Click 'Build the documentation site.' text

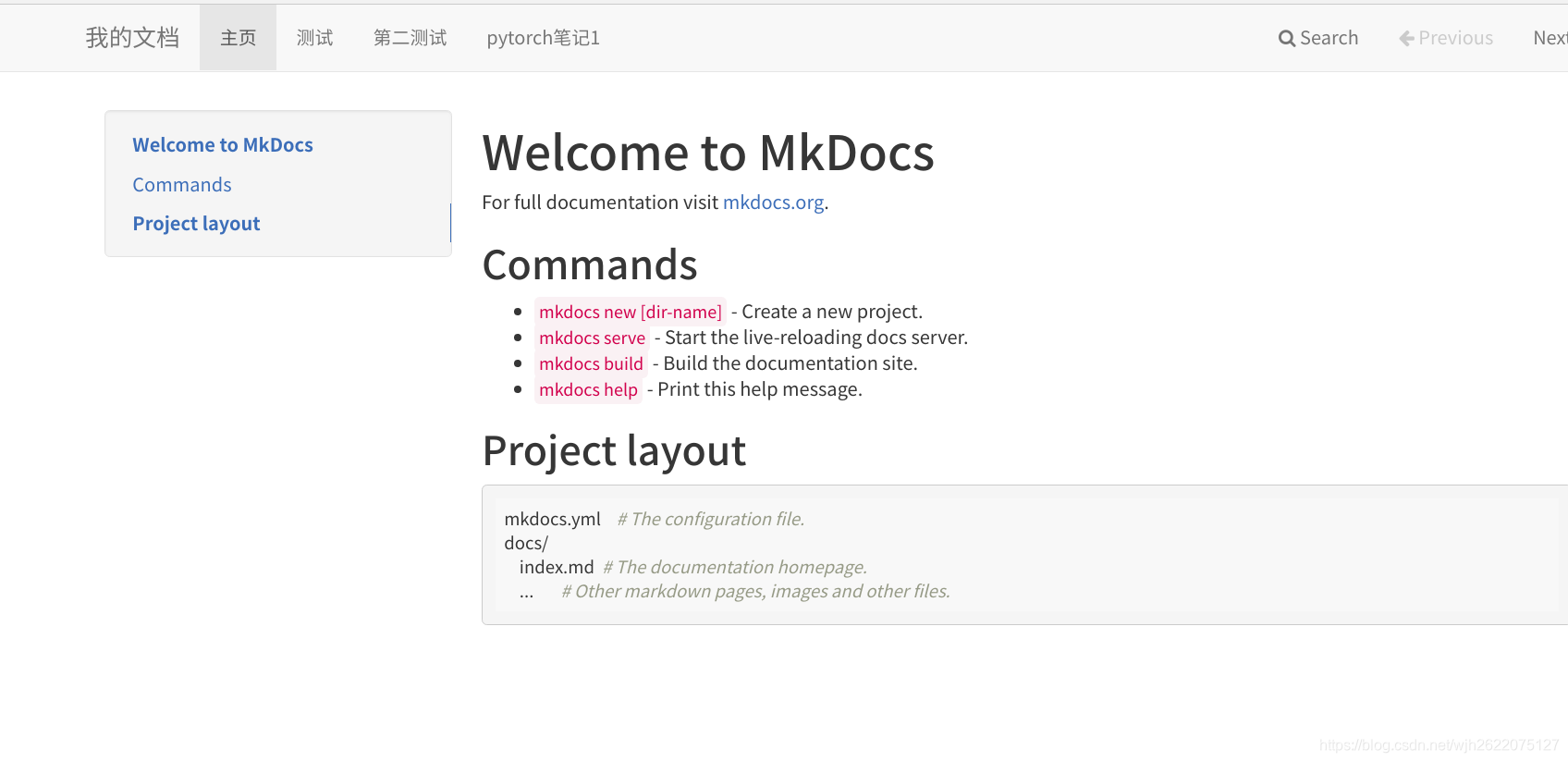[x=790, y=363]
